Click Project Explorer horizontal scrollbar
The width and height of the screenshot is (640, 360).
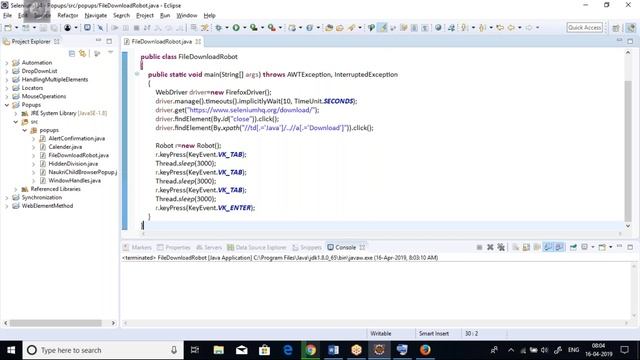tap(56, 323)
